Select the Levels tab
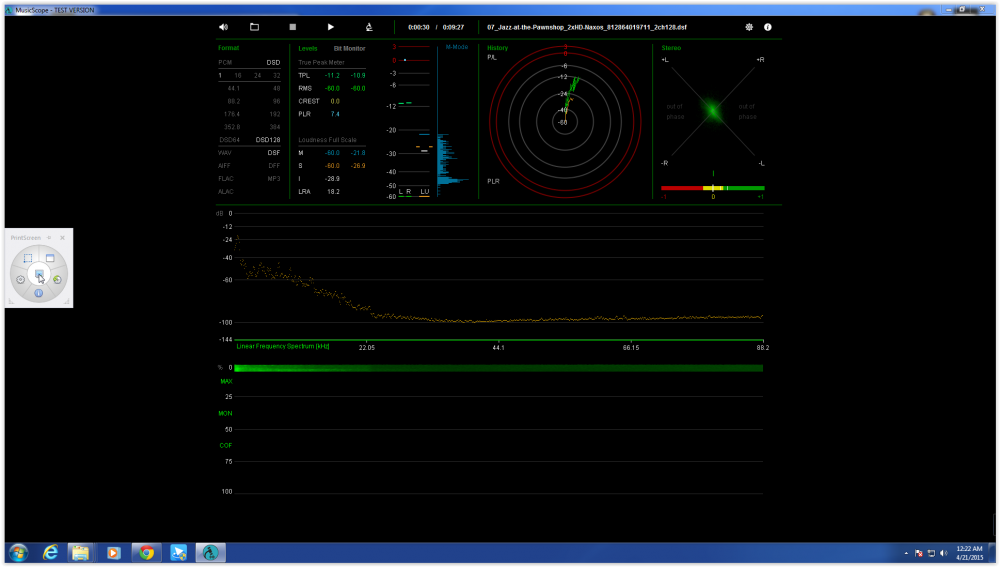Image resolution: width=1000 pixels, height=567 pixels. coord(307,48)
